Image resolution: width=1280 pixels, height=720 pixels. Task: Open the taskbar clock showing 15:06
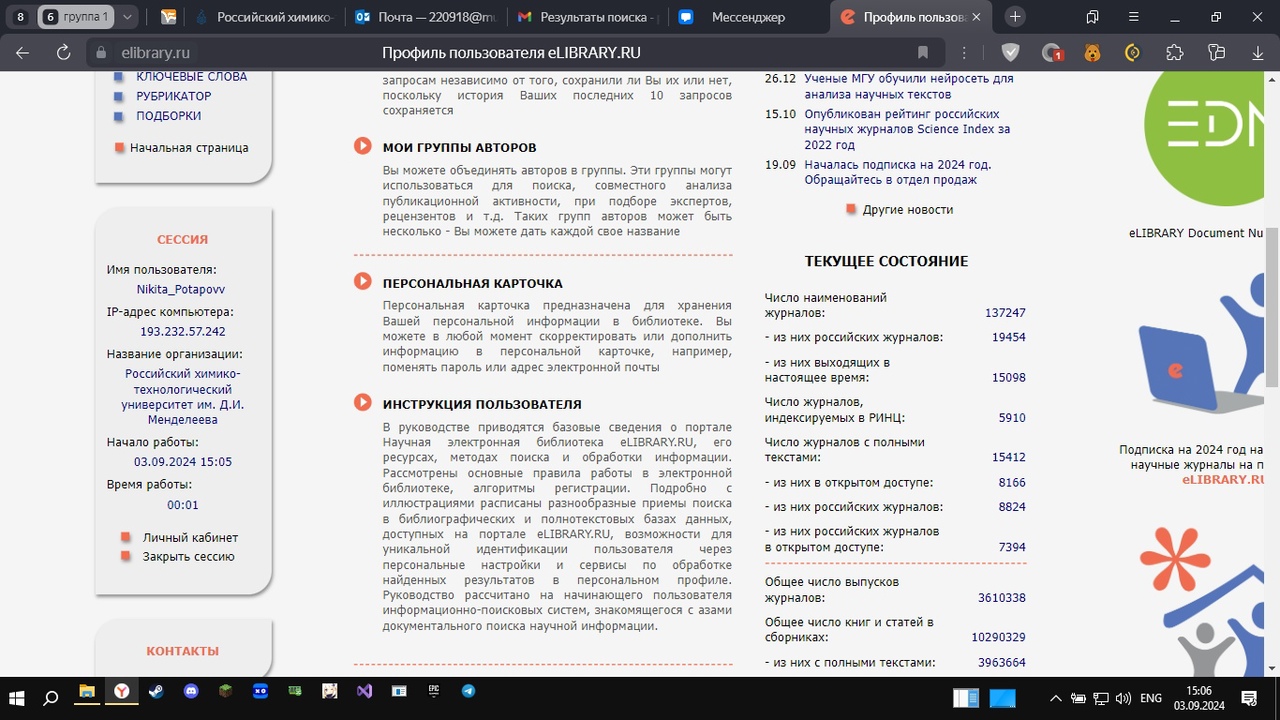pos(1198,697)
